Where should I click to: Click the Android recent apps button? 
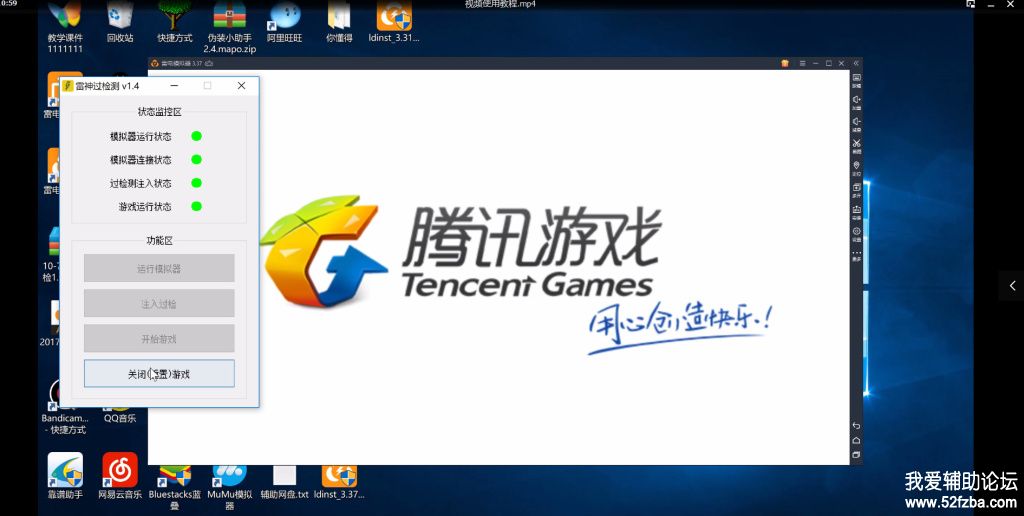click(x=856, y=455)
